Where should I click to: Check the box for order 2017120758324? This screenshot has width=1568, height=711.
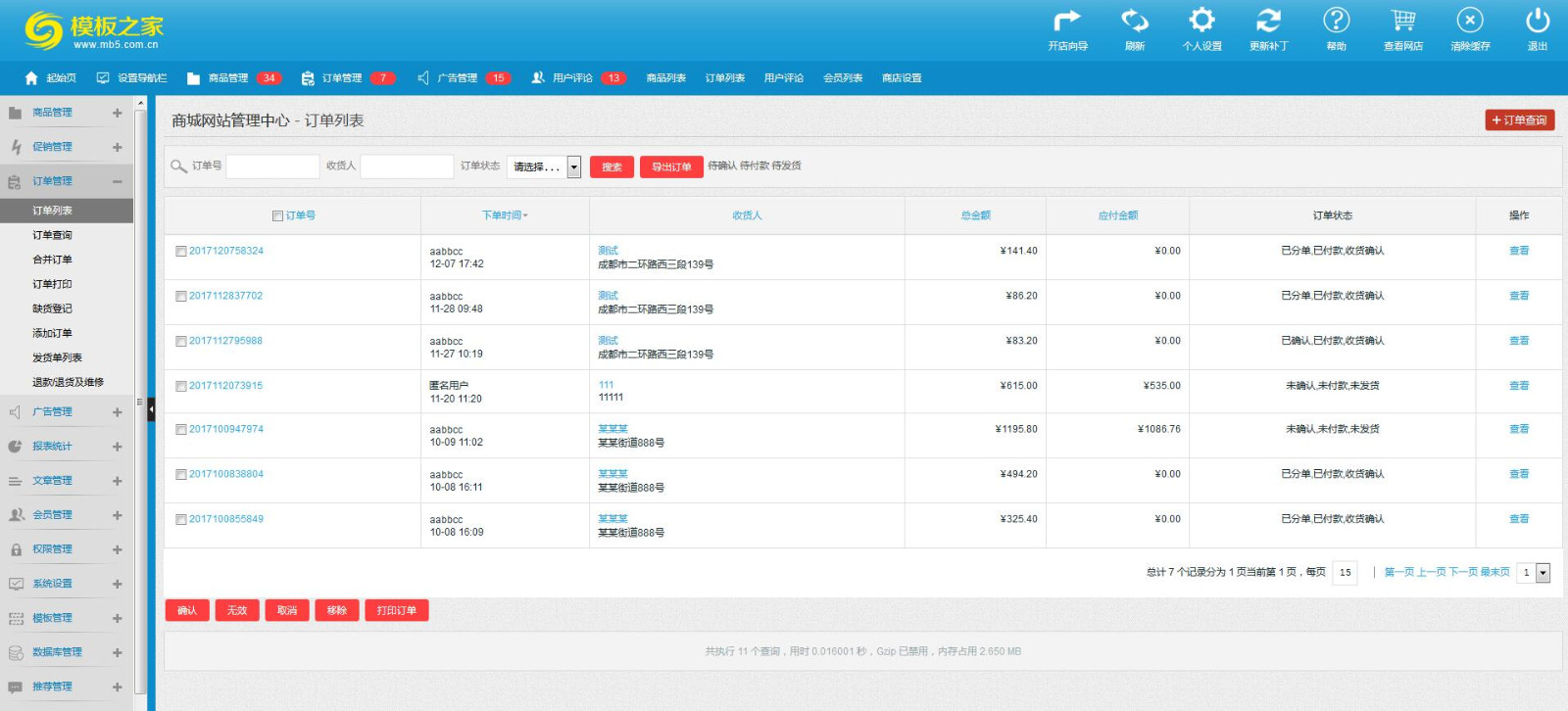181,252
